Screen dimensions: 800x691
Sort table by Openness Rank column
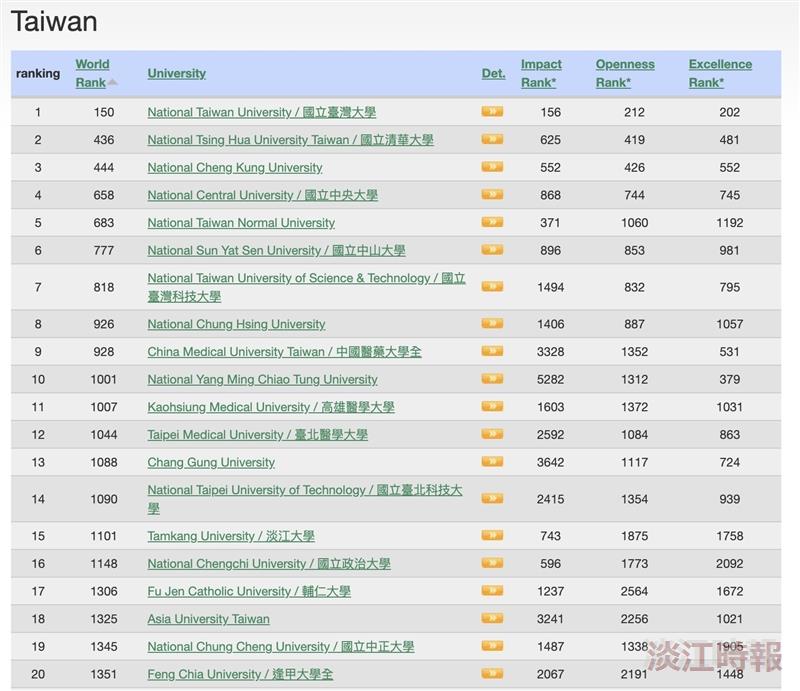pos(625,73)
